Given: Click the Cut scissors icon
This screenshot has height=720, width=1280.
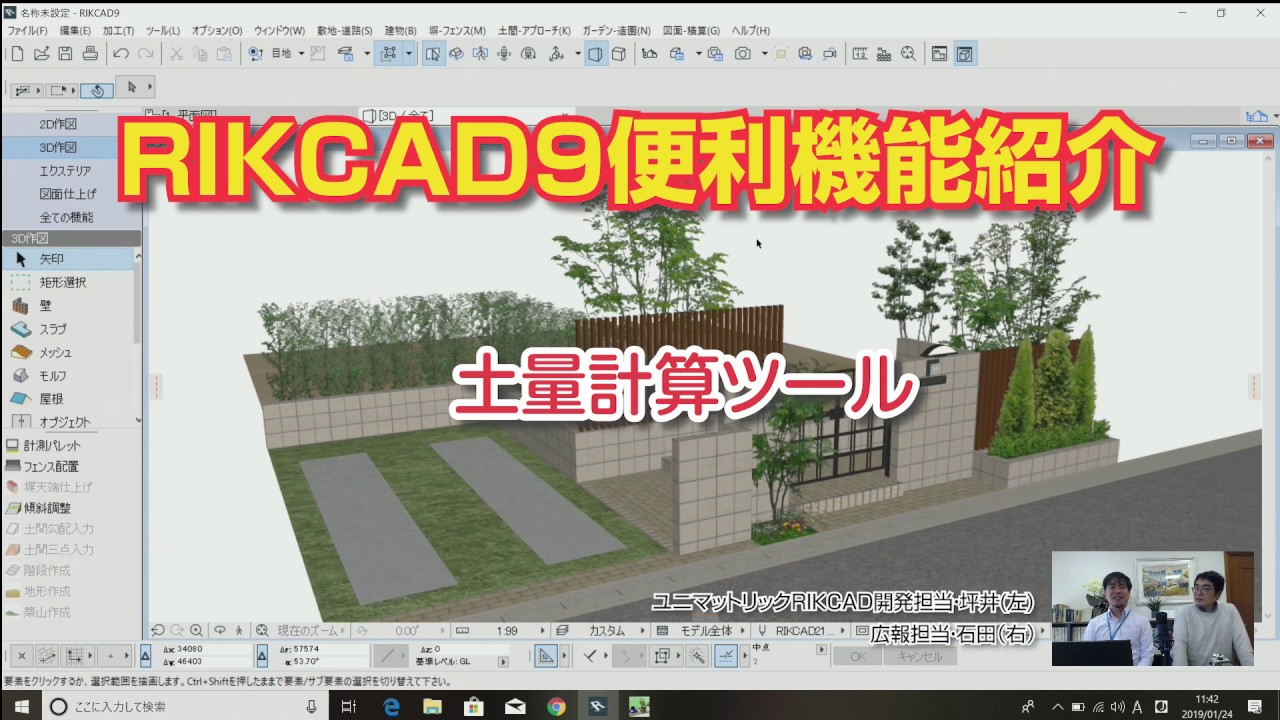Looking at the screenshot, I should (x=176, y=54).
